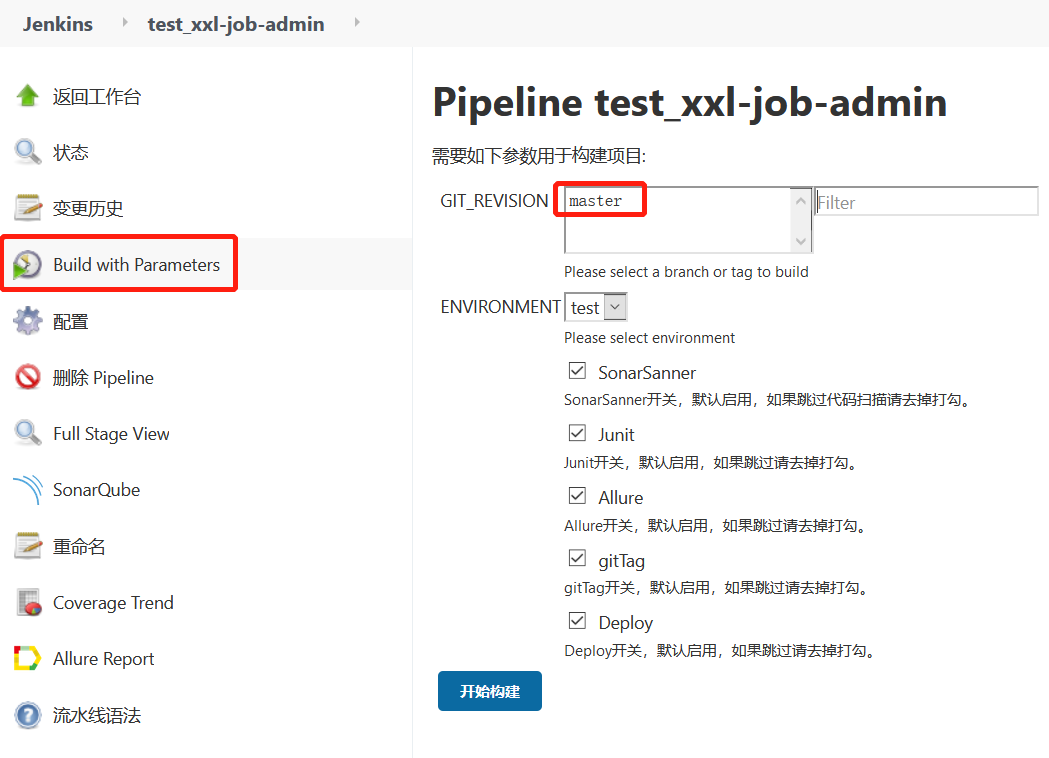The width and height of the screenshot is (1049, 758).
Task: Click the SonarQube wave icon
Action: 27,490
